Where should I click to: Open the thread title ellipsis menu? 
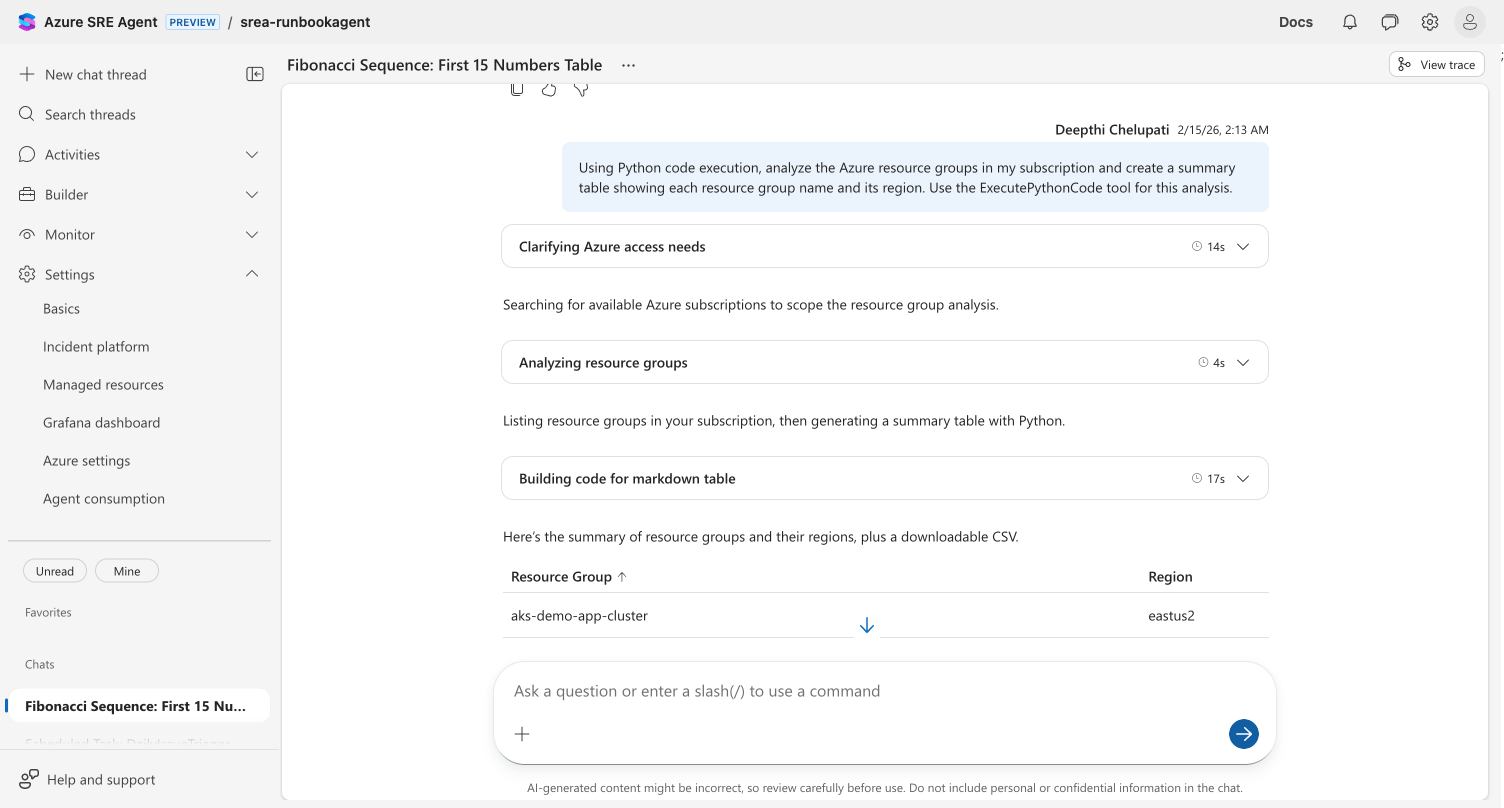(x=628, y=65)
